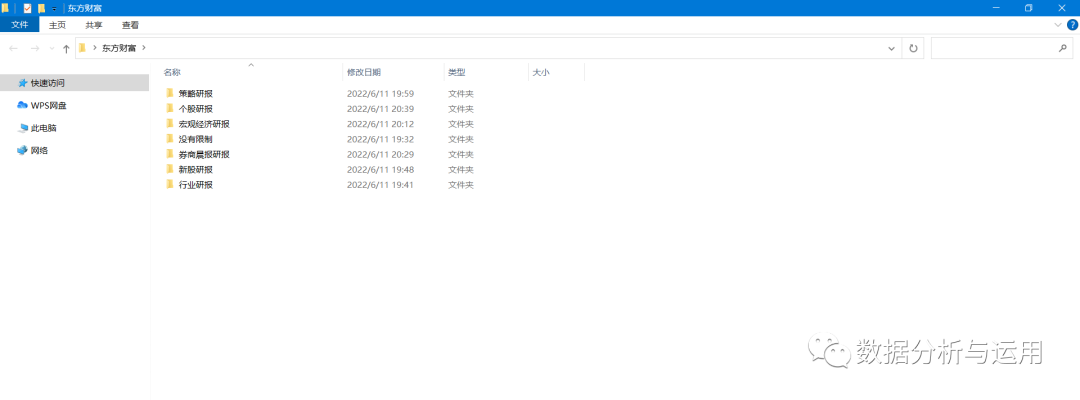The width and height of the screenshot is (1080, 400).
Task: Select the 没有限制 folder name
Action: tap(196, 139)
